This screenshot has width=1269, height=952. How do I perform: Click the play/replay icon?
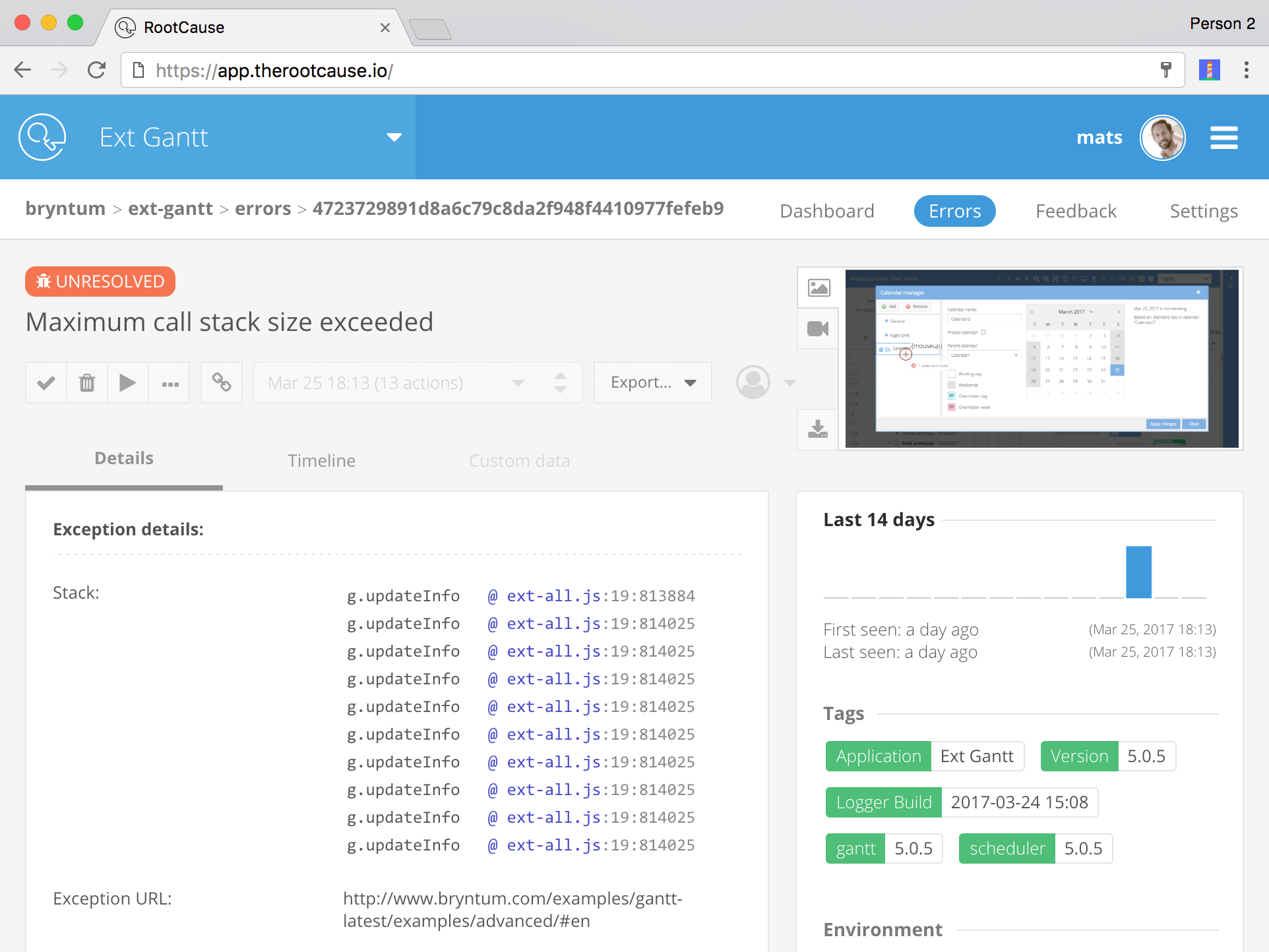(128, 383)
